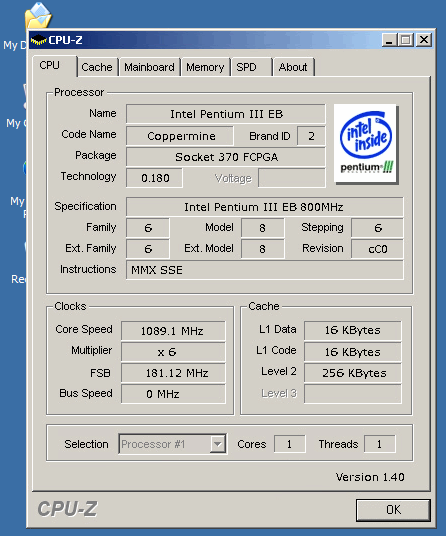Click the Bus Speed value '0 MHz'

(x=173, y=394)
